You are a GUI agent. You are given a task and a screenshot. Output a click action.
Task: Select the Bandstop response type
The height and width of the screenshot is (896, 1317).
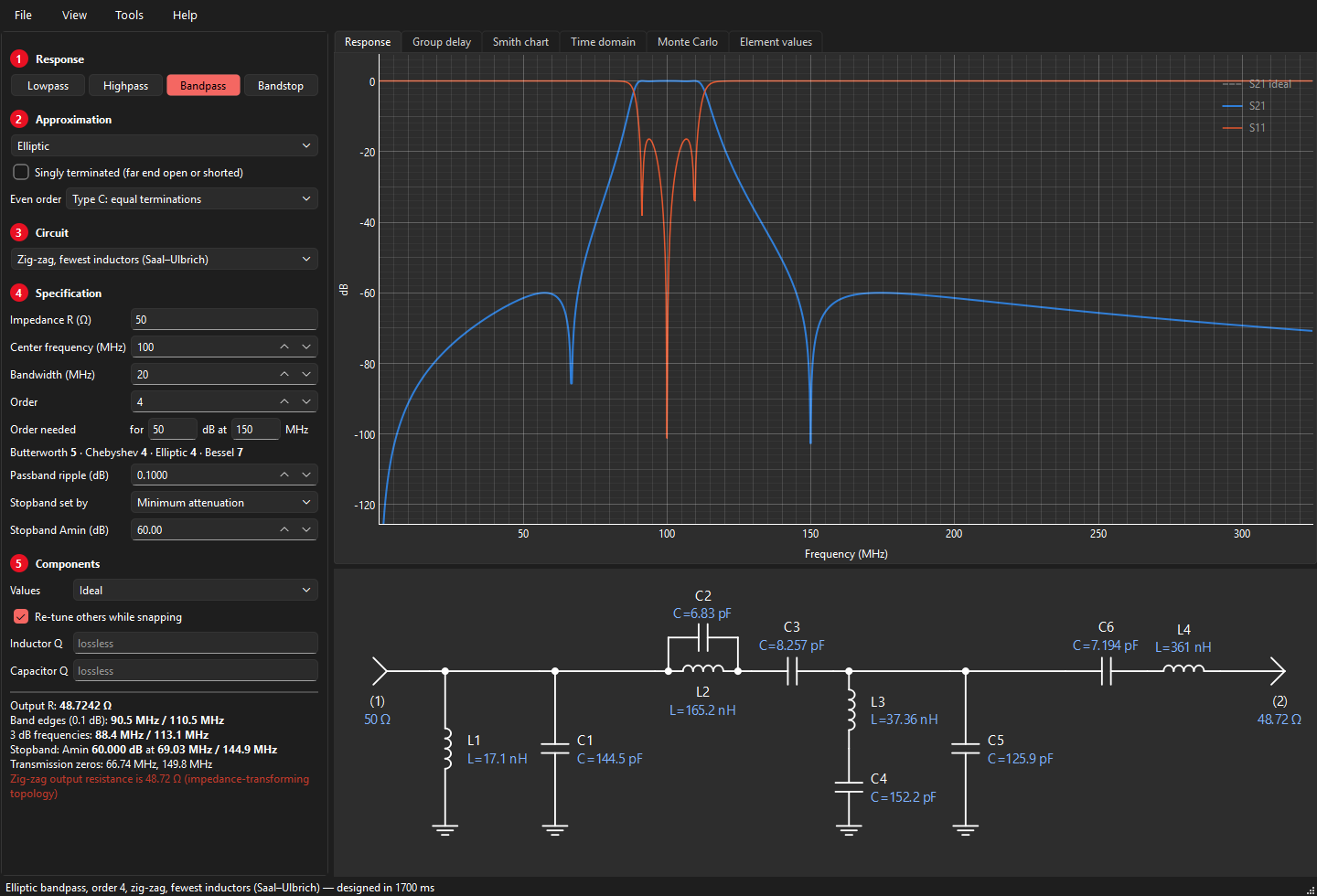coord(281,86)
